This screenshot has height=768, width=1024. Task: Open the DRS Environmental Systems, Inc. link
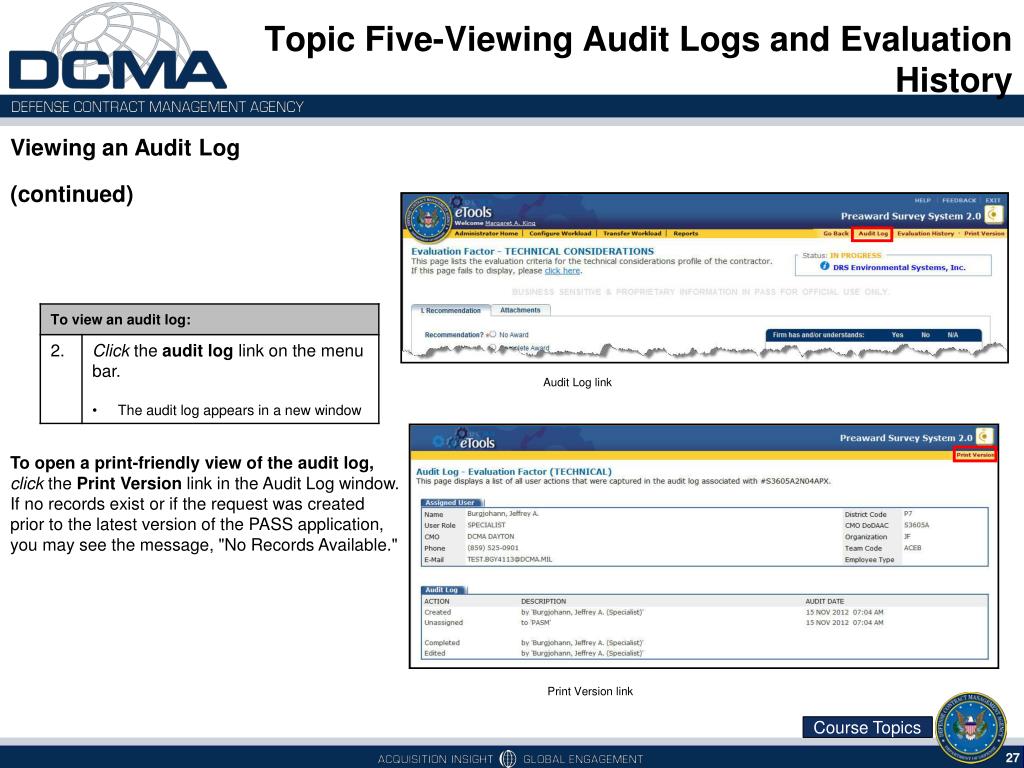899,267
